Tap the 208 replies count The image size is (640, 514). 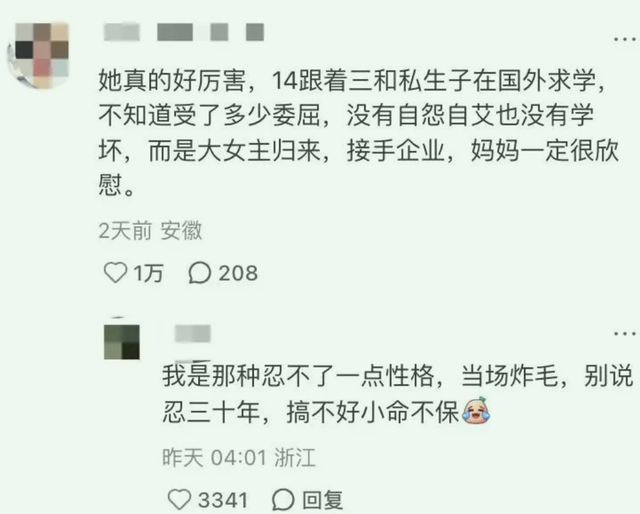[238, 273]
